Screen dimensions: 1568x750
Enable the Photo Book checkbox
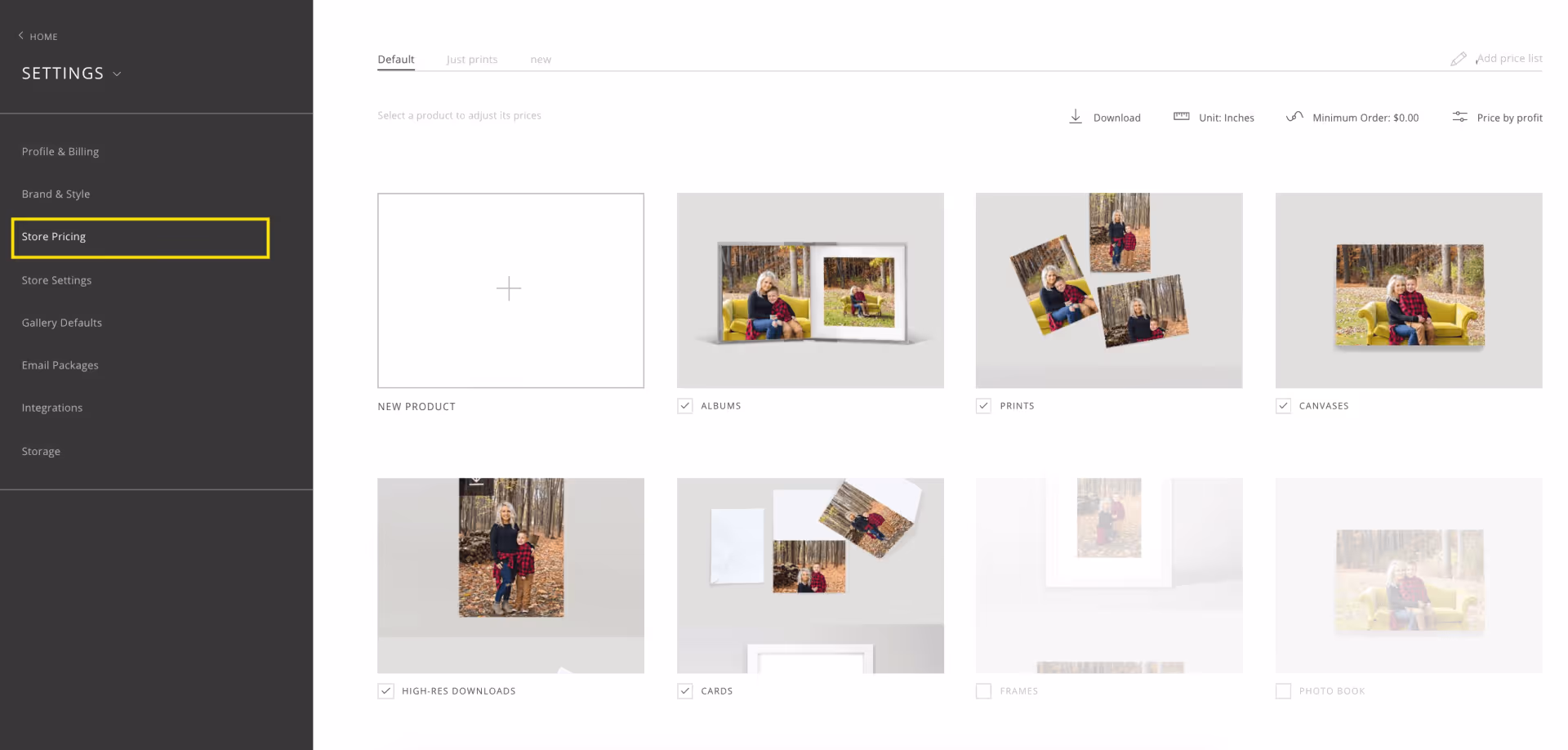1284,691
